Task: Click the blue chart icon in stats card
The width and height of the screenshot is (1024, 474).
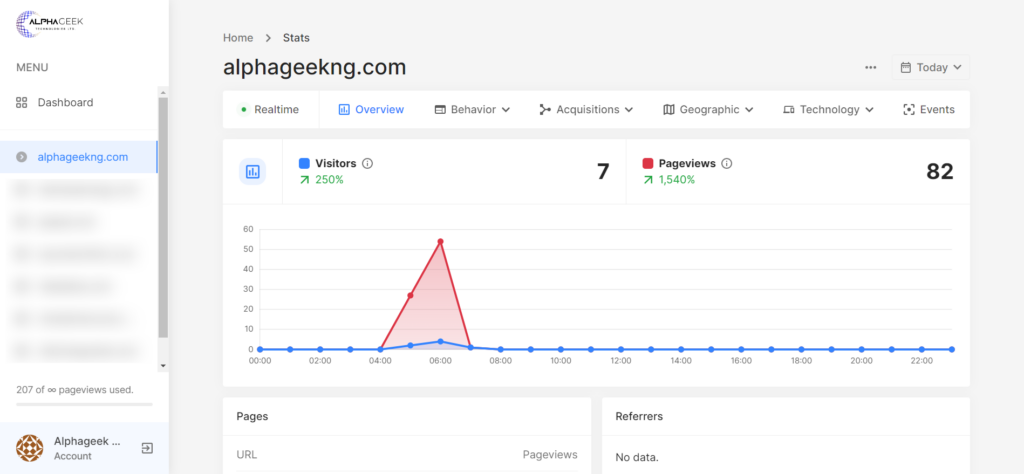Action: click(x=252, y=172)
